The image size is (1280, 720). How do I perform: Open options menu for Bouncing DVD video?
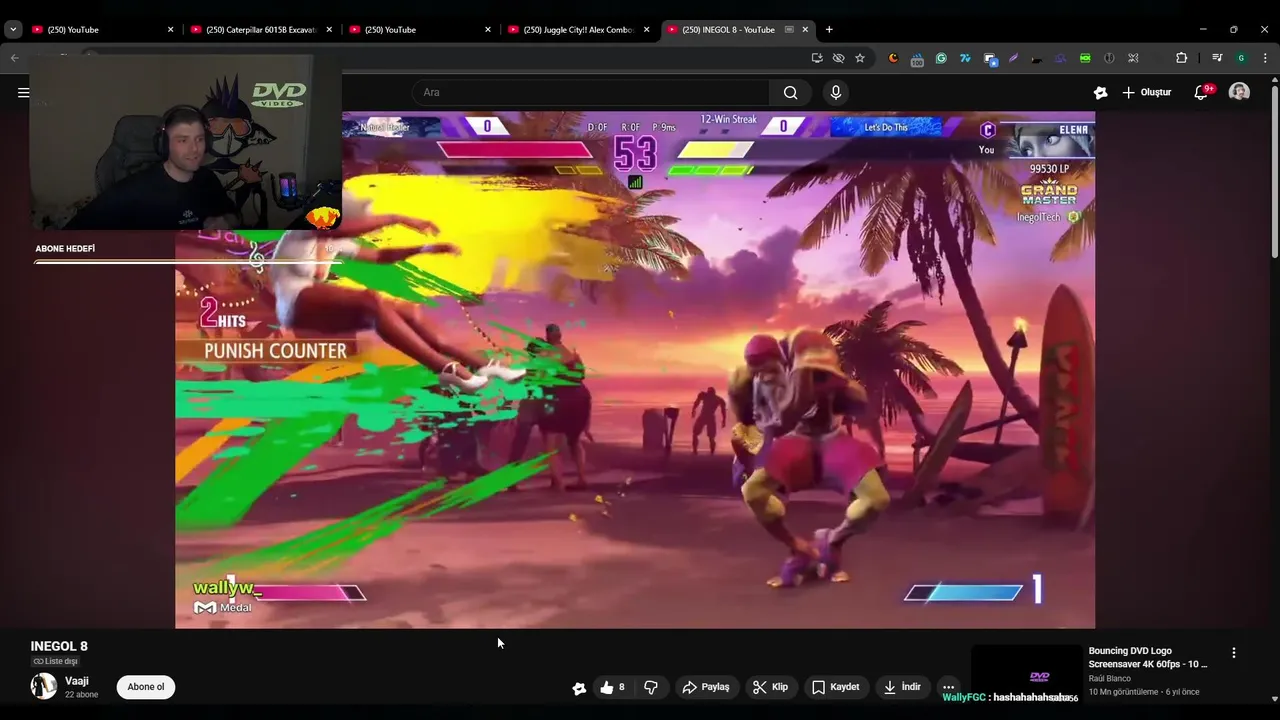coord(1234,652)
